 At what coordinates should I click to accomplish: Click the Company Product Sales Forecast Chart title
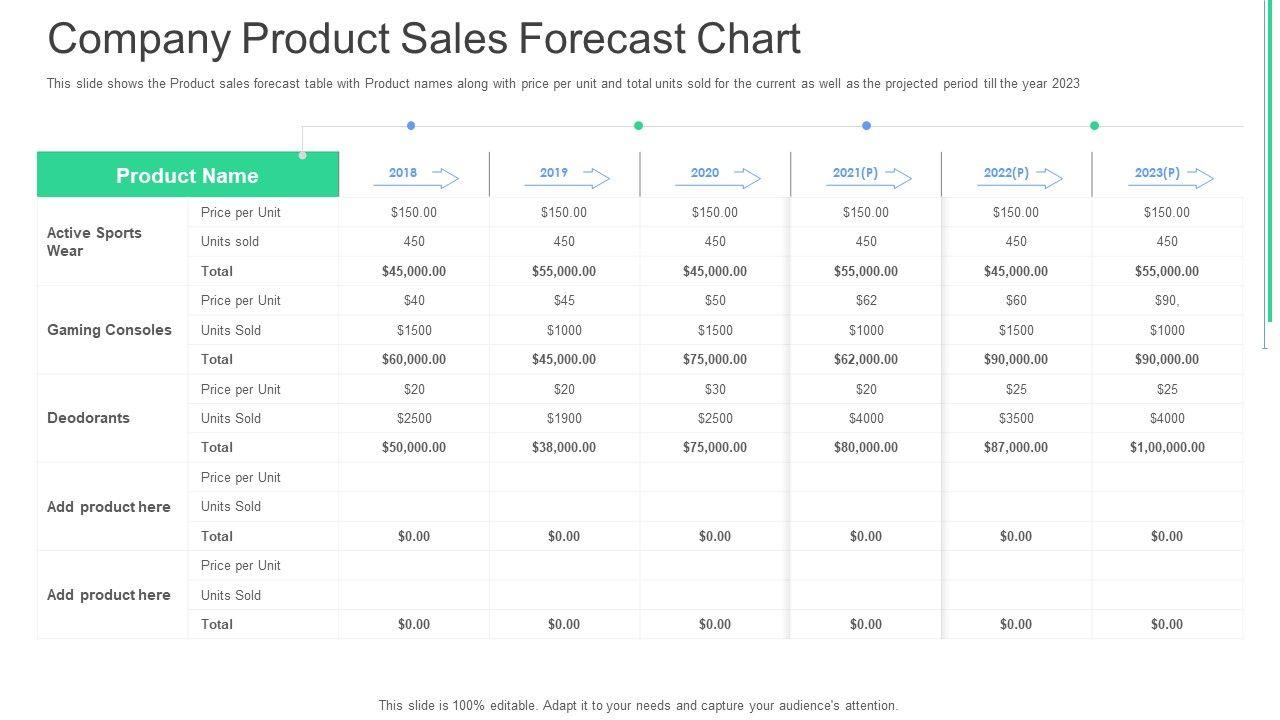(x=424, y=39)
